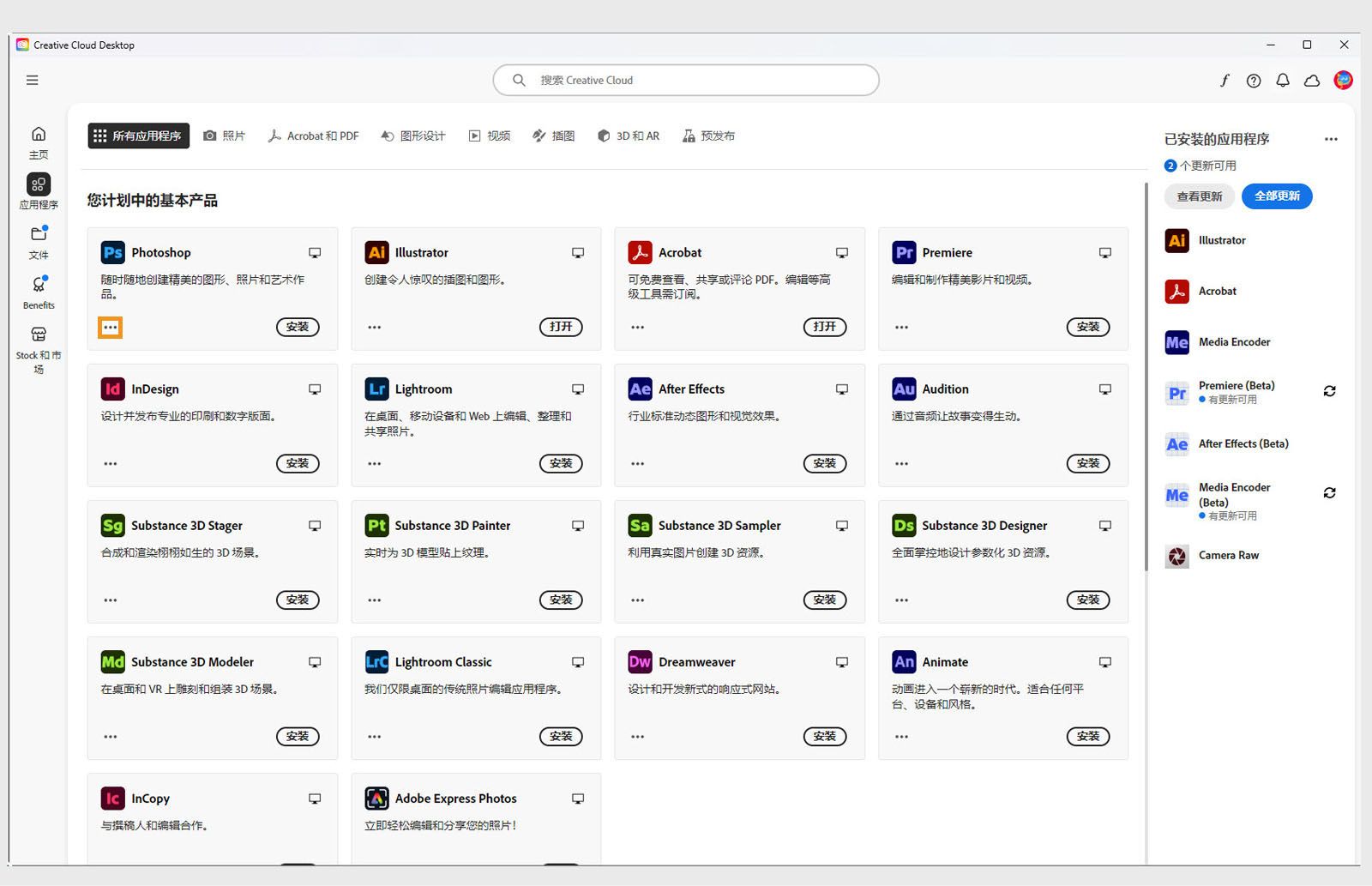The height and width of the screenshot is (886, 1372).
Task: Open more options for Premiere card
Action: (901, 327)
